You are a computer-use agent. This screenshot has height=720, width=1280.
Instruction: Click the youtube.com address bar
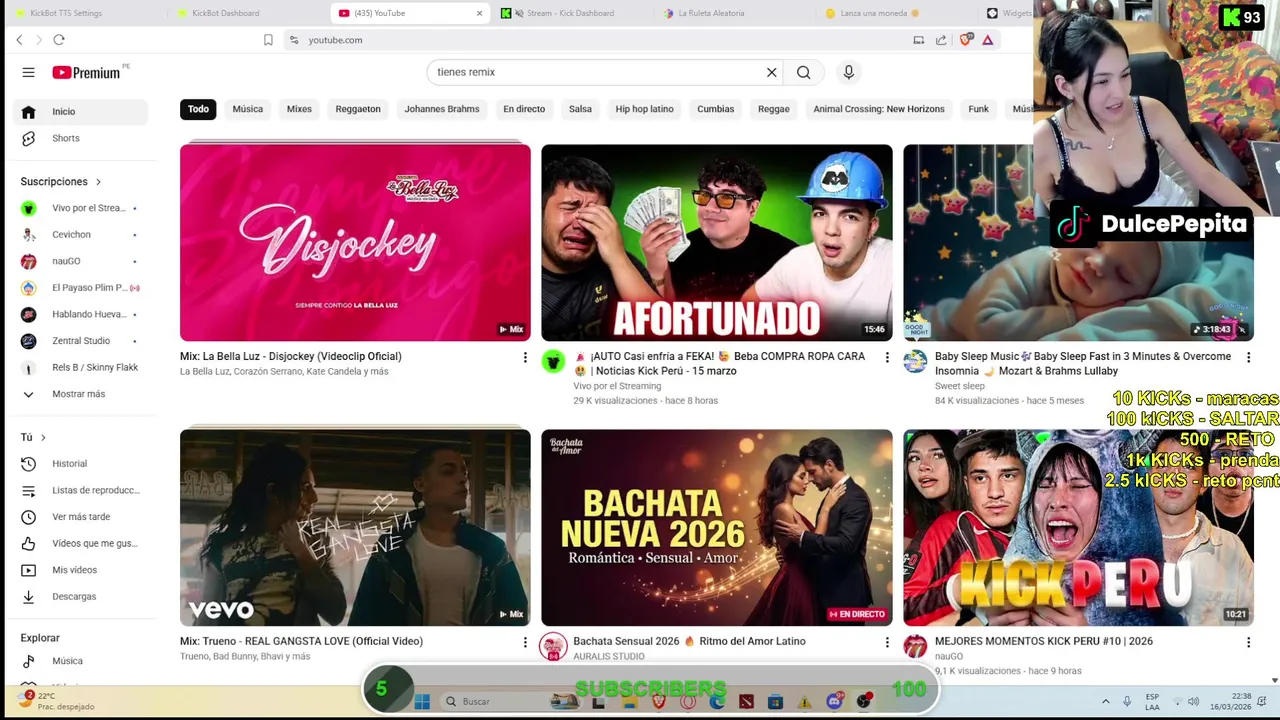click(600, 40)
